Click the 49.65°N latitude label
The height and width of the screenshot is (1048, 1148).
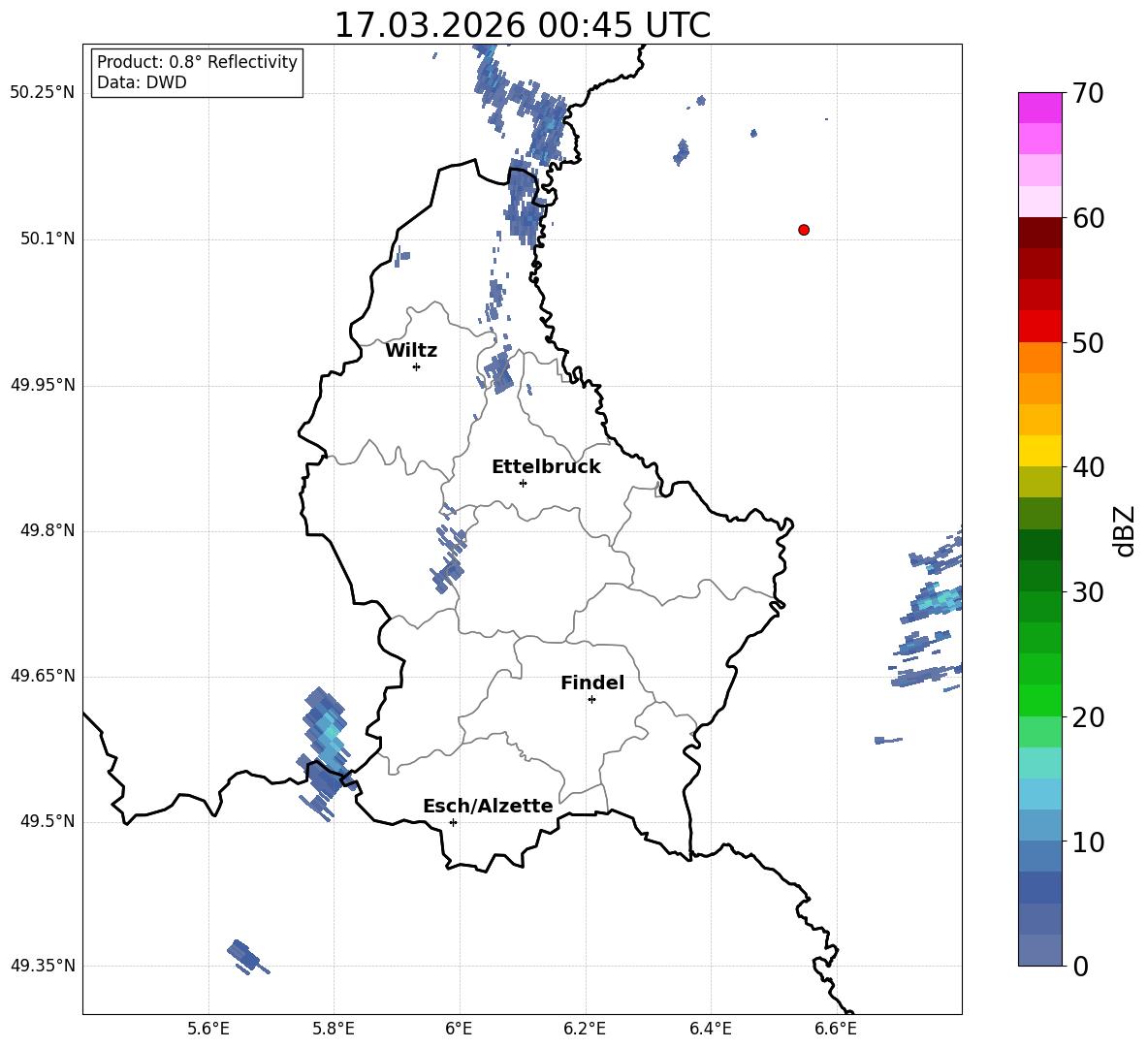[x=43, y=676]
